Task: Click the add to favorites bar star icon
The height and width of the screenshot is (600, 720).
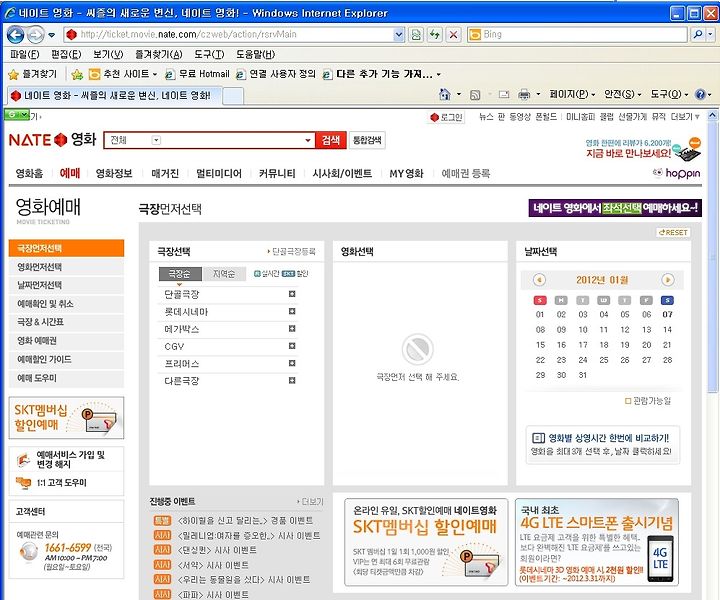Action: tap(77, 74)
